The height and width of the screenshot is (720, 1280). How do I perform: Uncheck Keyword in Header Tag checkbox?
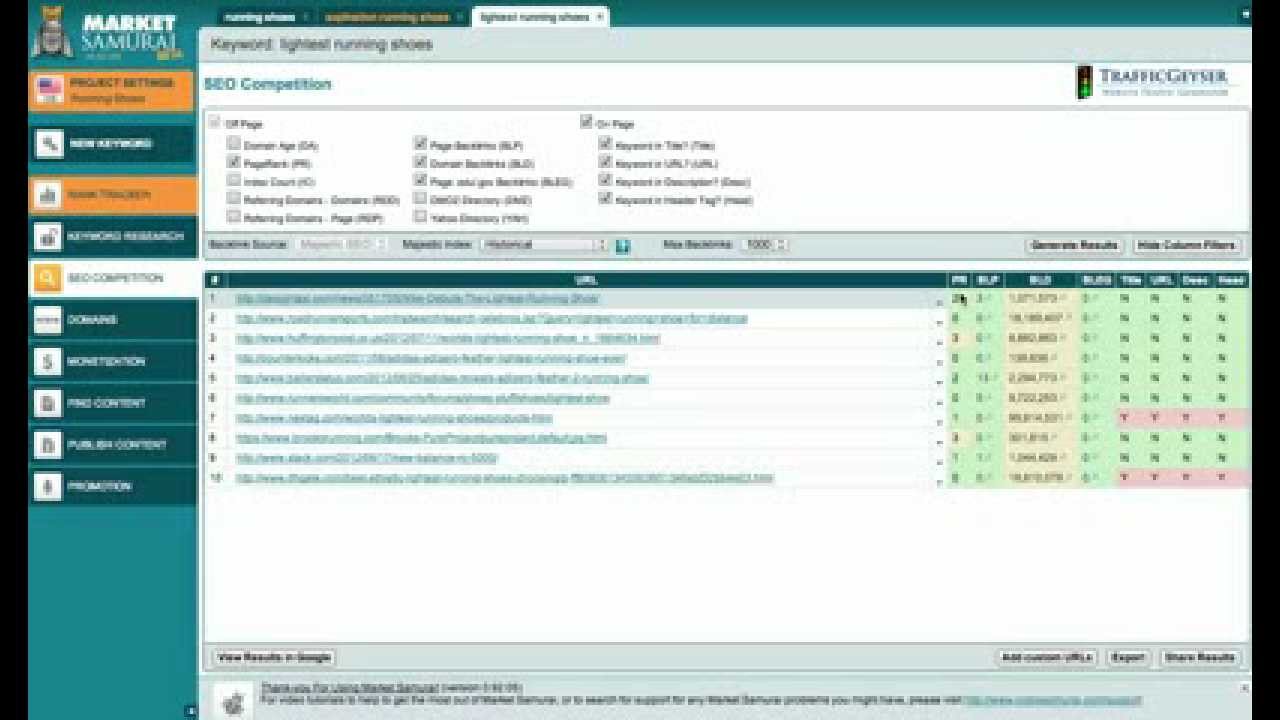click(x=605, y=198)
